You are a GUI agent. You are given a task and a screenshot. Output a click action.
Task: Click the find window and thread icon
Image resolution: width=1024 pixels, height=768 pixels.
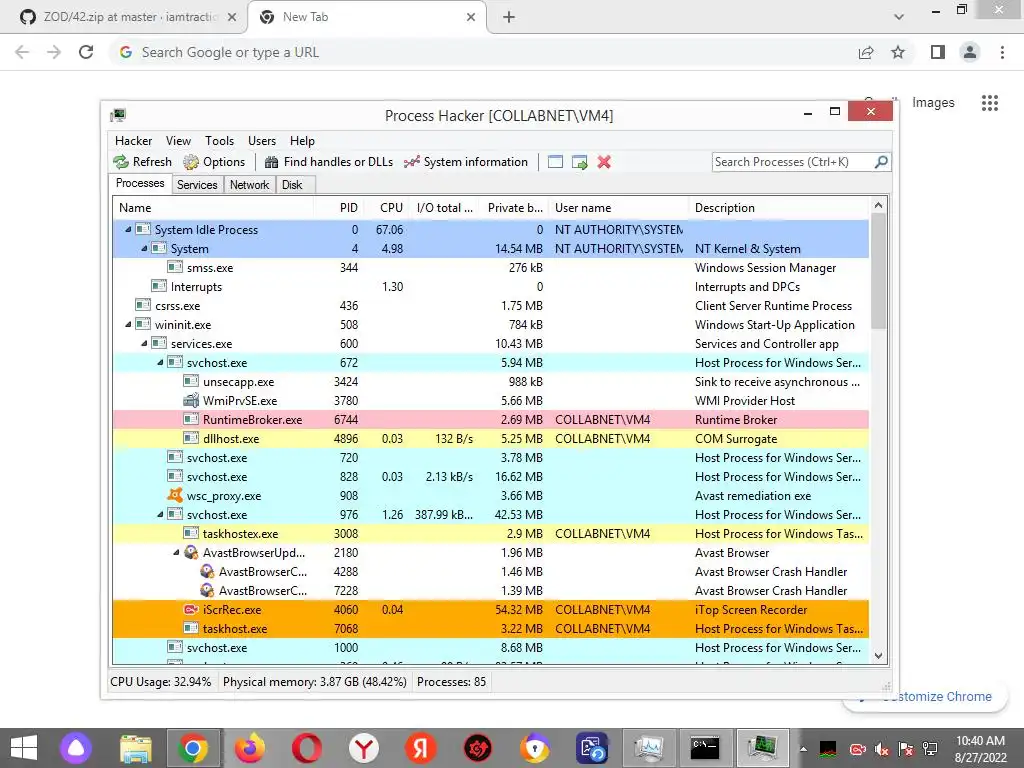tap(579, 162)
